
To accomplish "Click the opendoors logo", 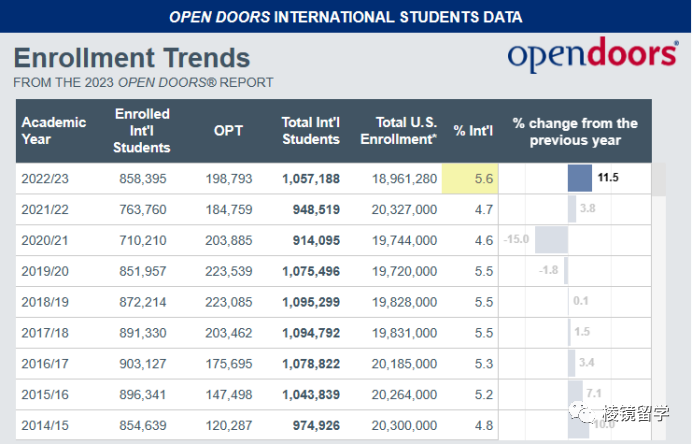I will (x=593, y=54).
